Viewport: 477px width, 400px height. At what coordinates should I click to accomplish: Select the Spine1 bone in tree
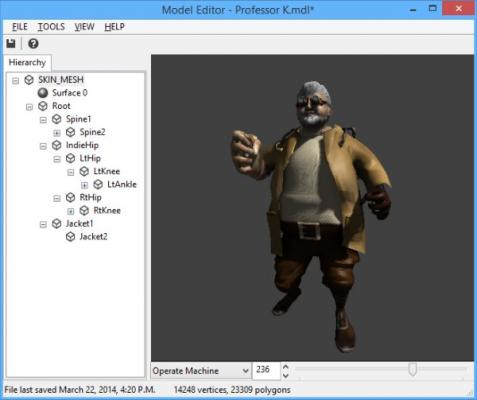[78, 119]
